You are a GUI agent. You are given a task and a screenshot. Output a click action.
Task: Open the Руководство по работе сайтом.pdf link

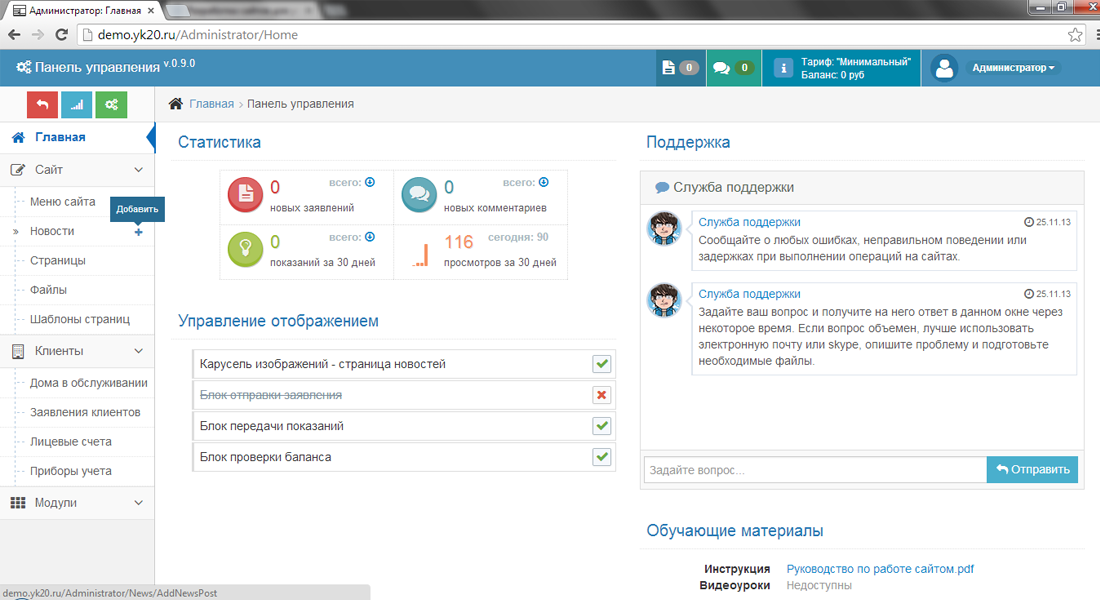click(880, 569)
